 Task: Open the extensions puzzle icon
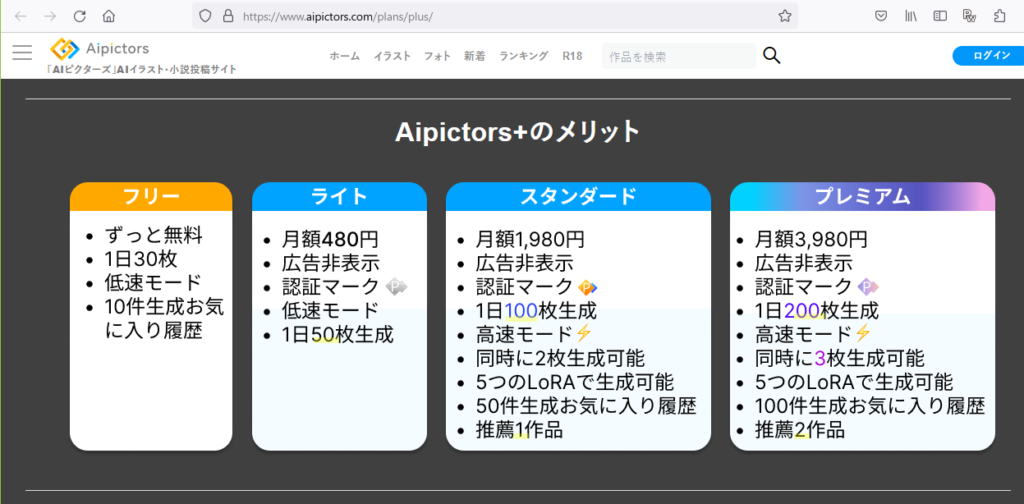coord(999,16)
